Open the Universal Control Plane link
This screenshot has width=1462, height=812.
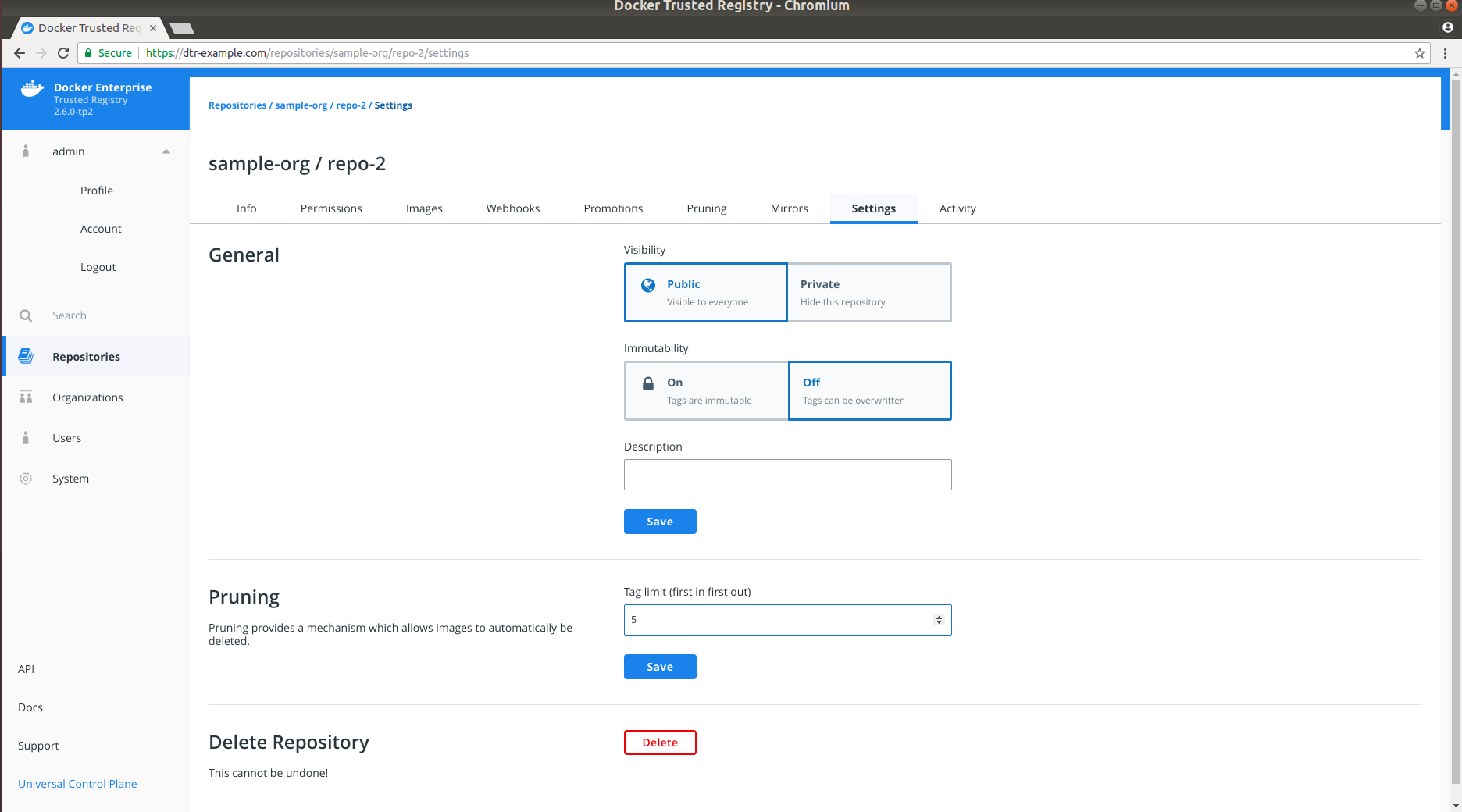pos(77,784)
